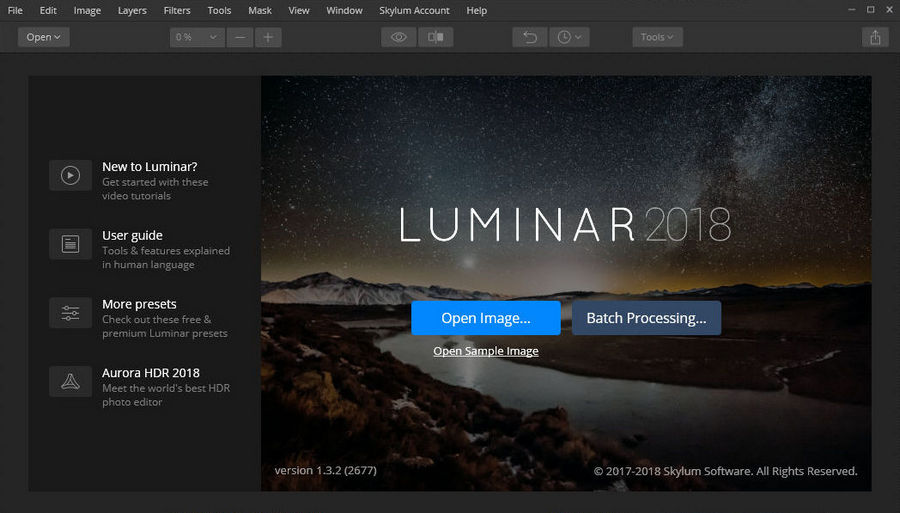
Task: Expand the Tools dropdown in toolbar
Action: click(658, 37)
